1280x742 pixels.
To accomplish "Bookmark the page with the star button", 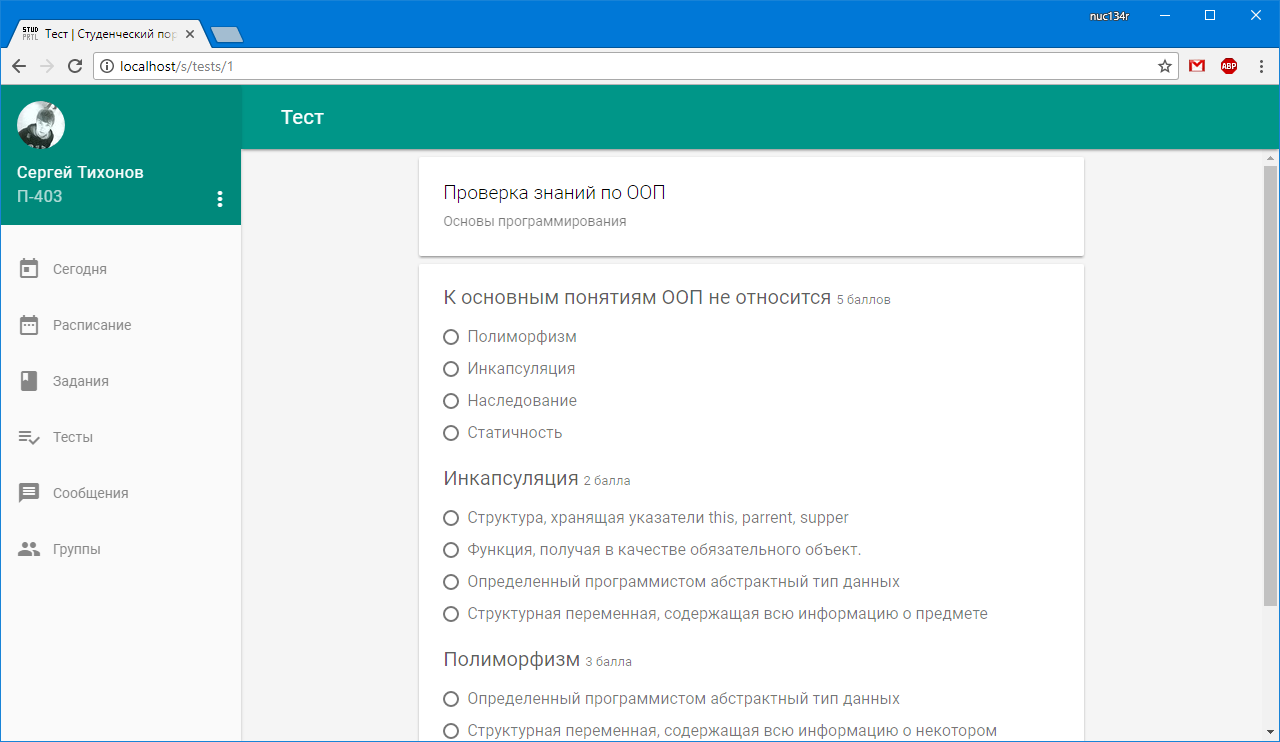I will (1164, 65).
